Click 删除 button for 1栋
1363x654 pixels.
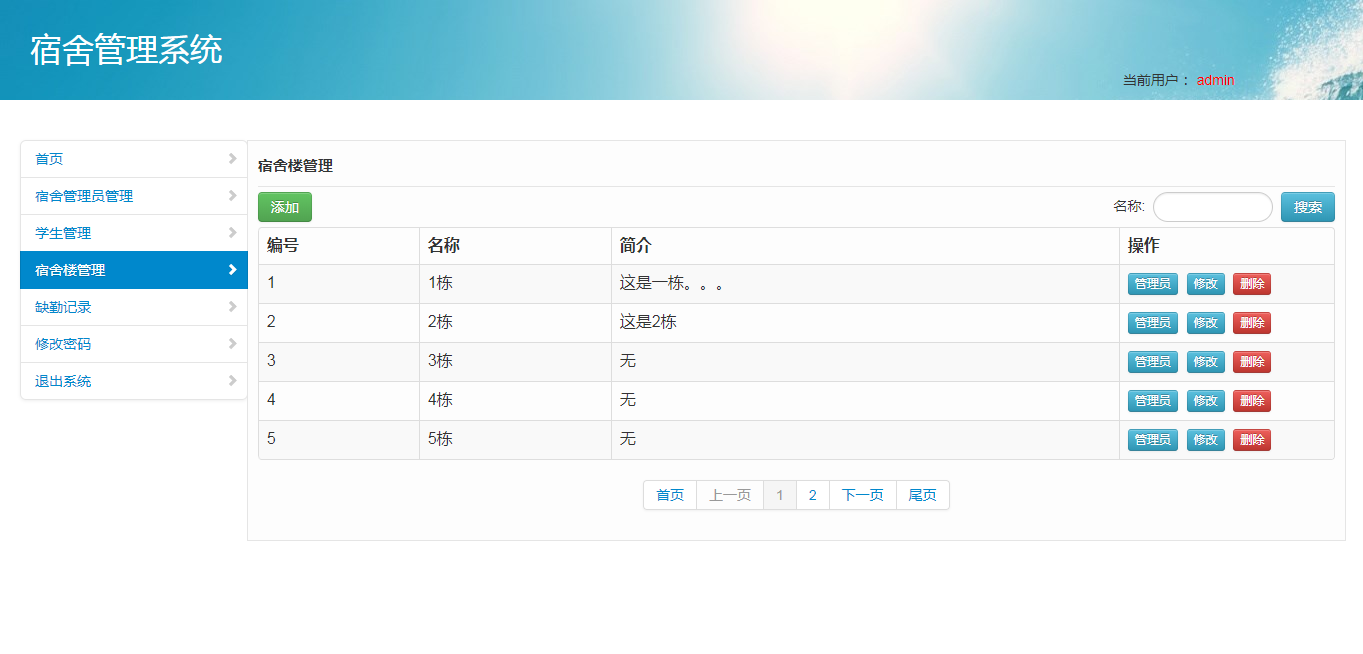[x=1252, y=284]
